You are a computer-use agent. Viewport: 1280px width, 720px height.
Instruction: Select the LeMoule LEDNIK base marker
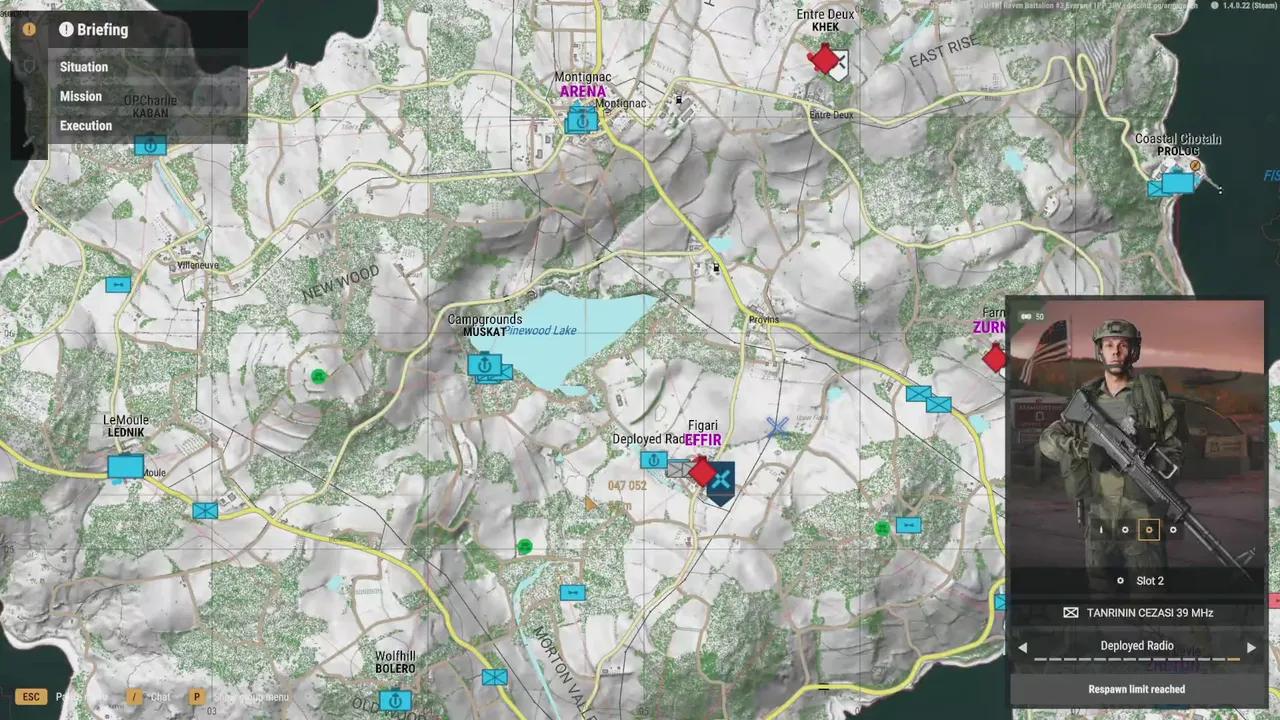[125, 466]
